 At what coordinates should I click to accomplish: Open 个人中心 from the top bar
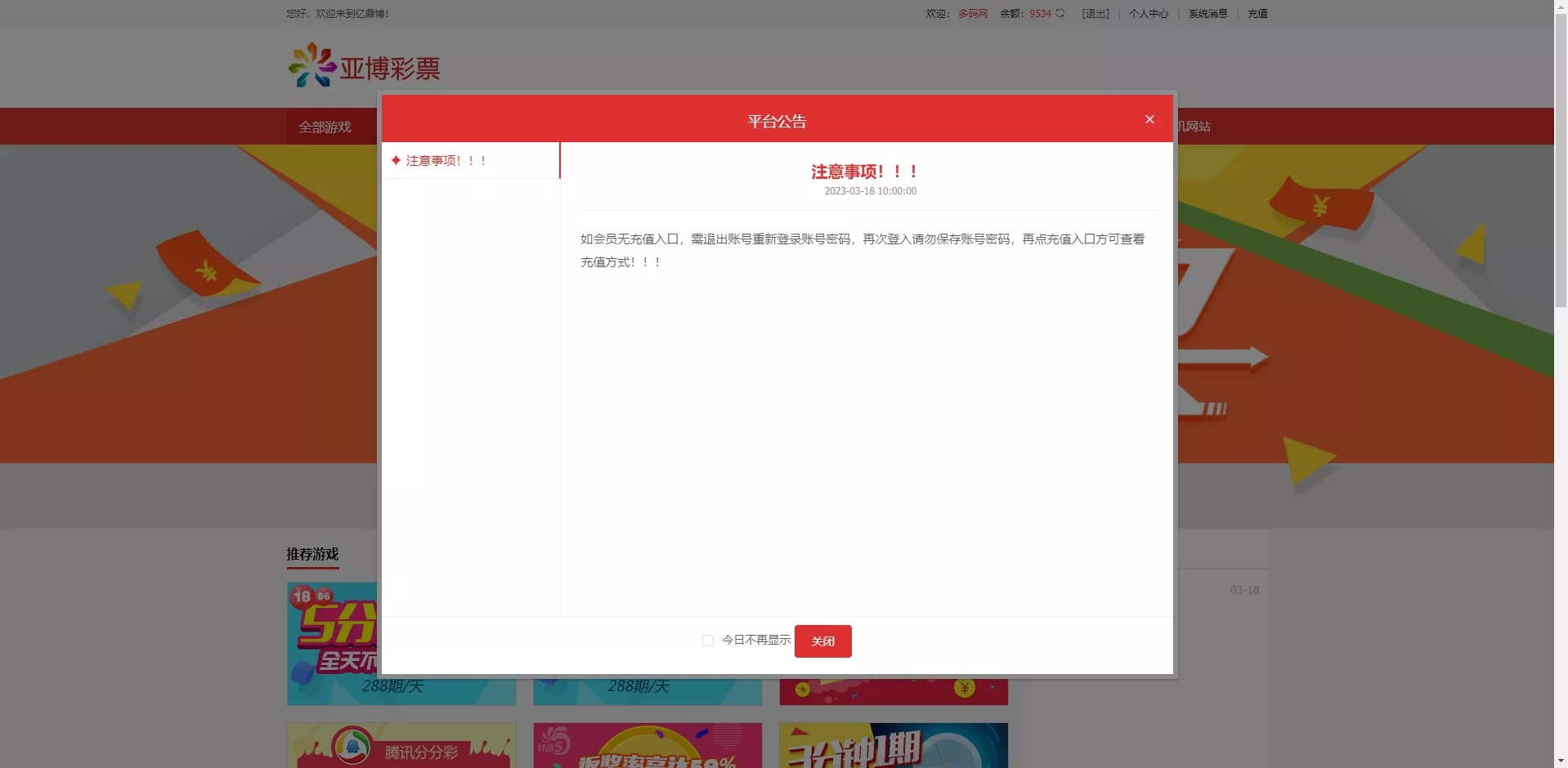[1148, 13]
